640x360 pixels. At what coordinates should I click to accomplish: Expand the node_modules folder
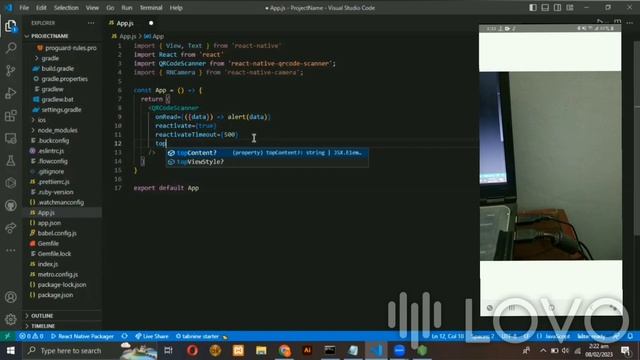pos(57,130)
